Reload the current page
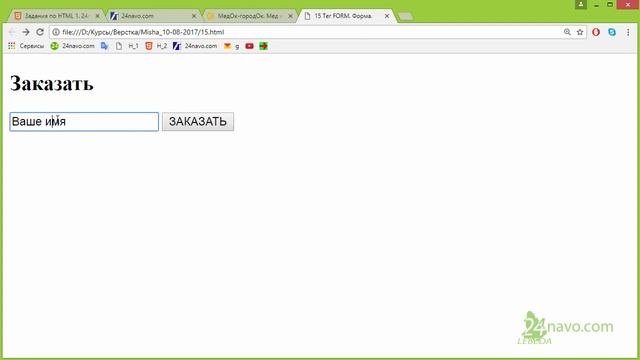The image size is (640, 360). pos(40,32)
